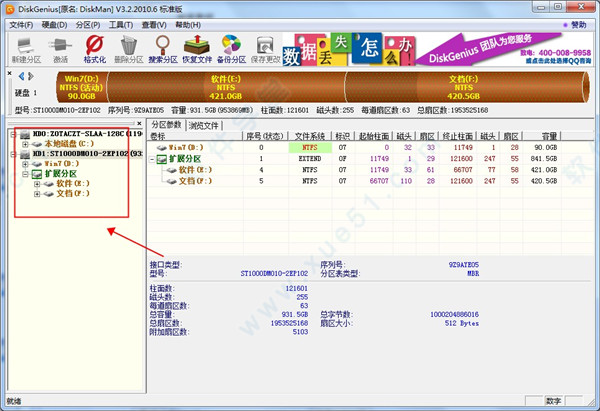The image size is (600, 411).
Task: Click the 备份分区 (backup partition) icon
Action: (231, 47)
